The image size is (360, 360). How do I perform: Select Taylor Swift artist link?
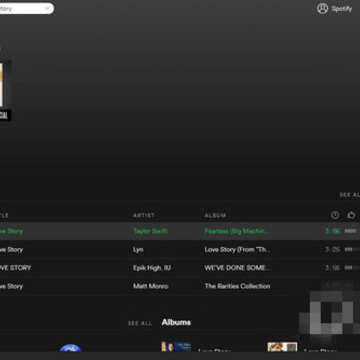[150, 231]
